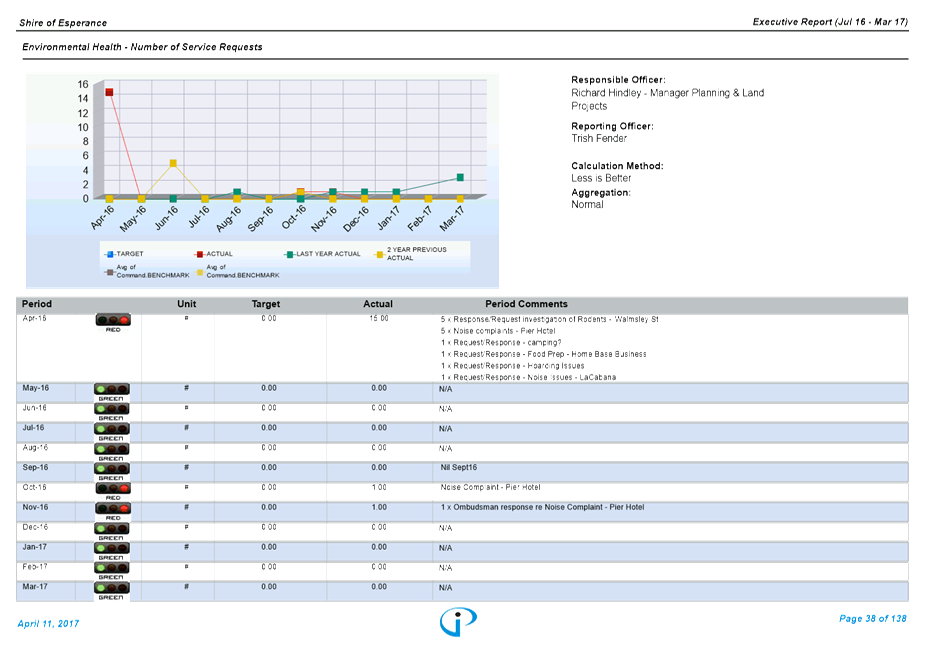Click the Unit column header
The height and width of the screenshot is (657, 928).
coord(186,304)
